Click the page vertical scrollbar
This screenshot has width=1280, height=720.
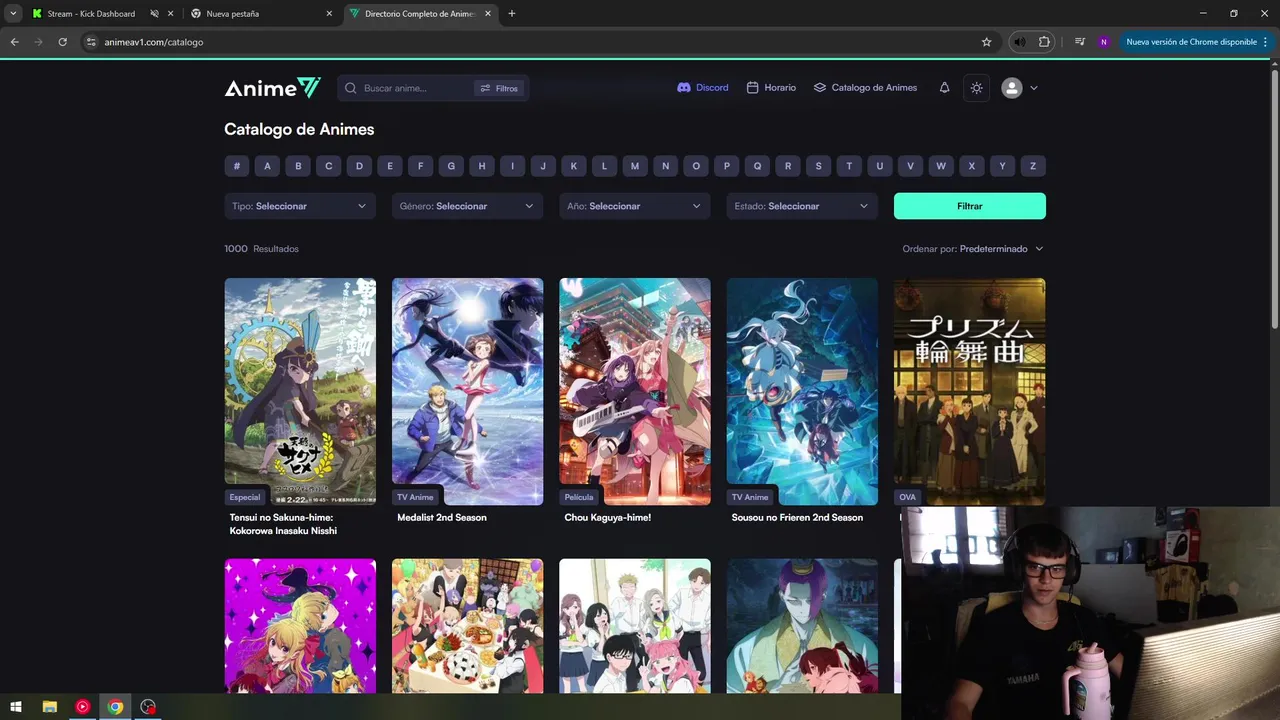click(1274, 200)
